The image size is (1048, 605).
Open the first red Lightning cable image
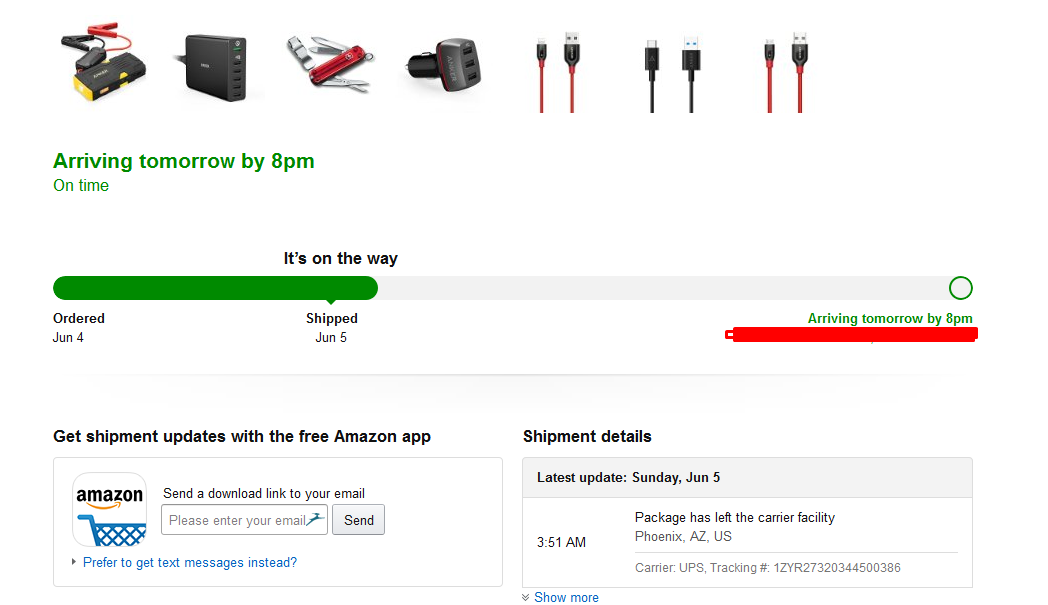[x=557, y=70]
